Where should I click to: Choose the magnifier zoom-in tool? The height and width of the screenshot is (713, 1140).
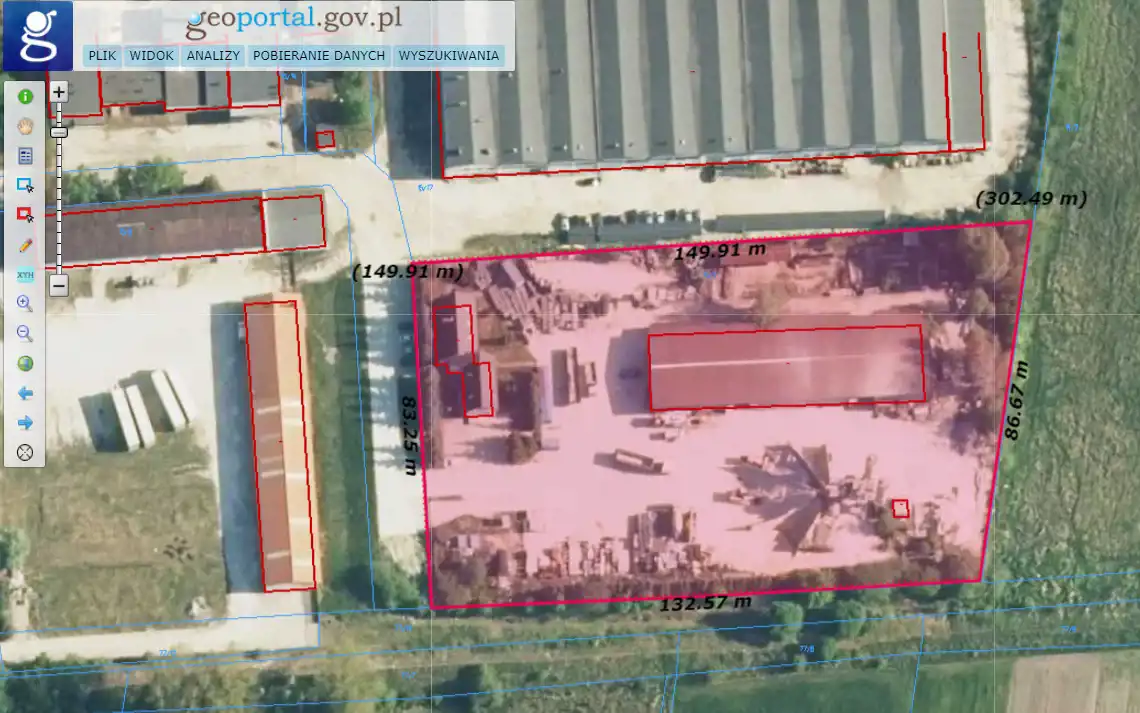[x=25, y=304]
